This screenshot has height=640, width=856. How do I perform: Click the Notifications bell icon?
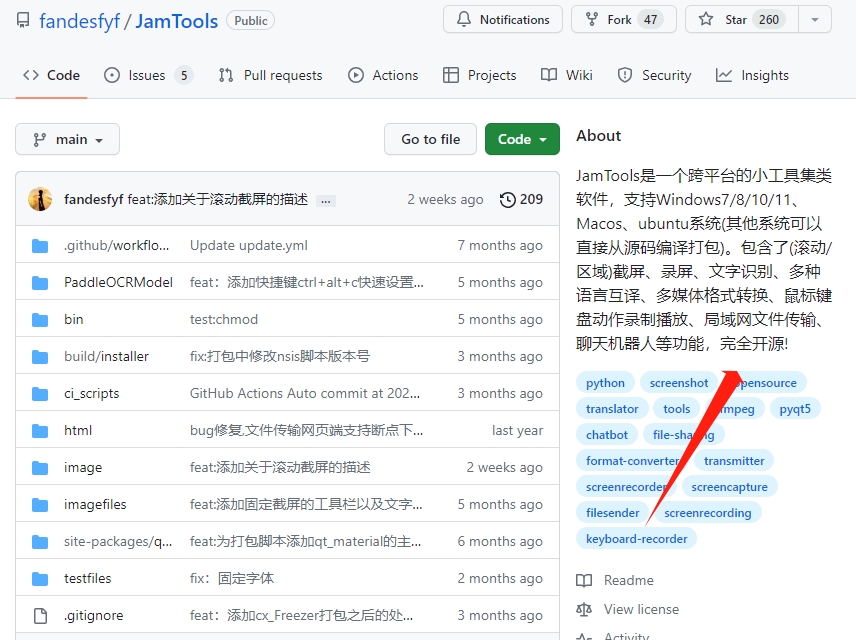[x=463, y=20]
